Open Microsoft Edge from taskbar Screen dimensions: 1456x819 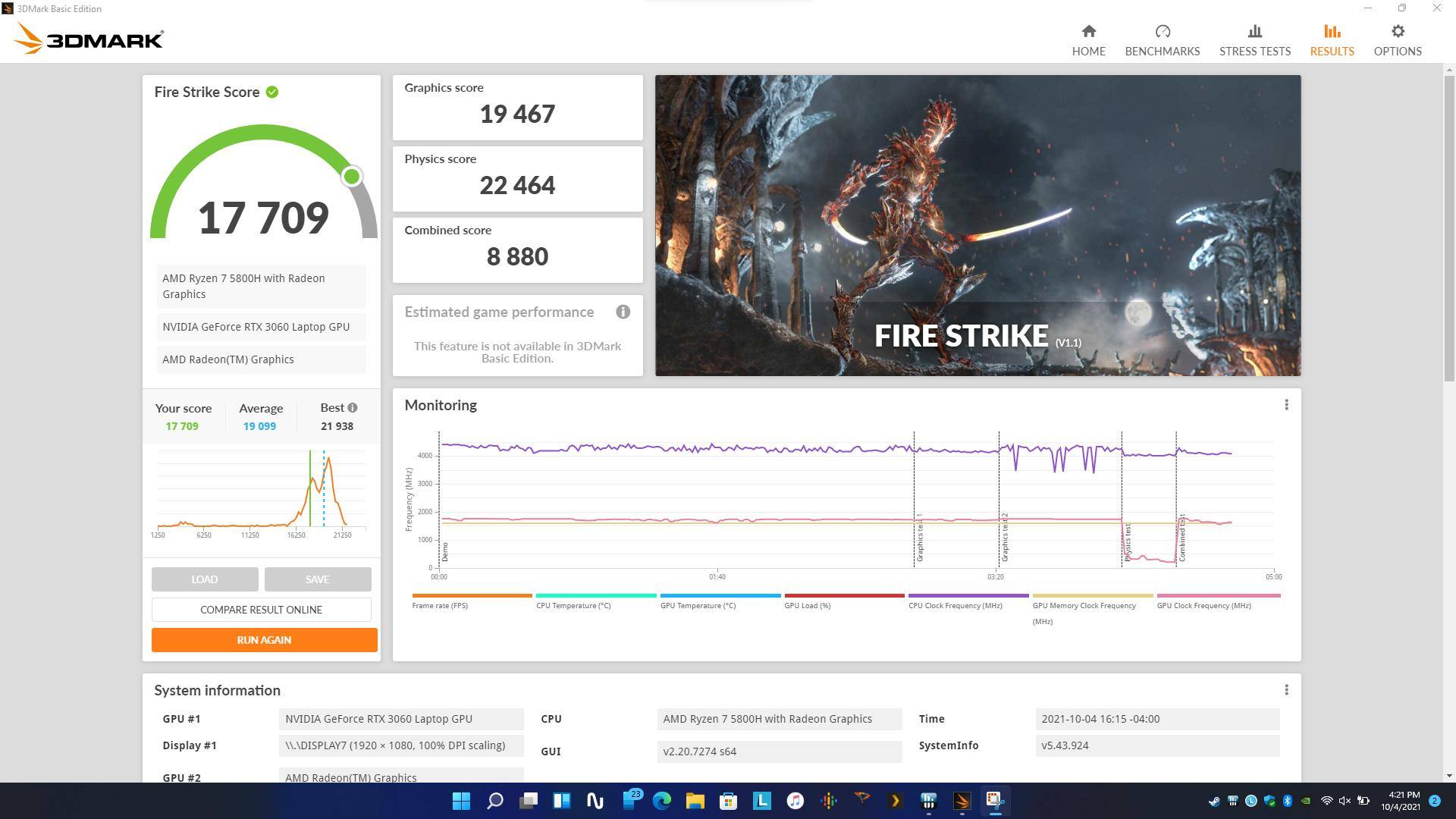coord(661,801)
